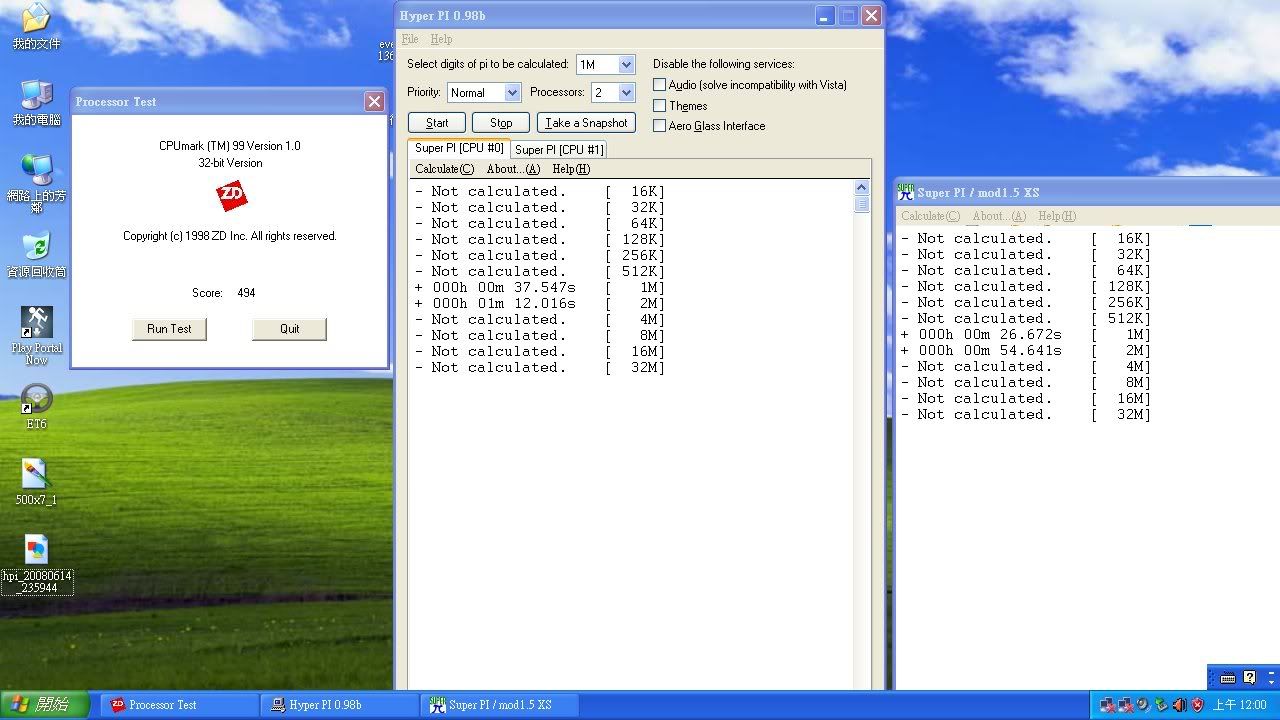Open the red security shield tray icon
Image resolution: width=1280 pixels, height=720 pixels.
click(x=1198, y=705)
